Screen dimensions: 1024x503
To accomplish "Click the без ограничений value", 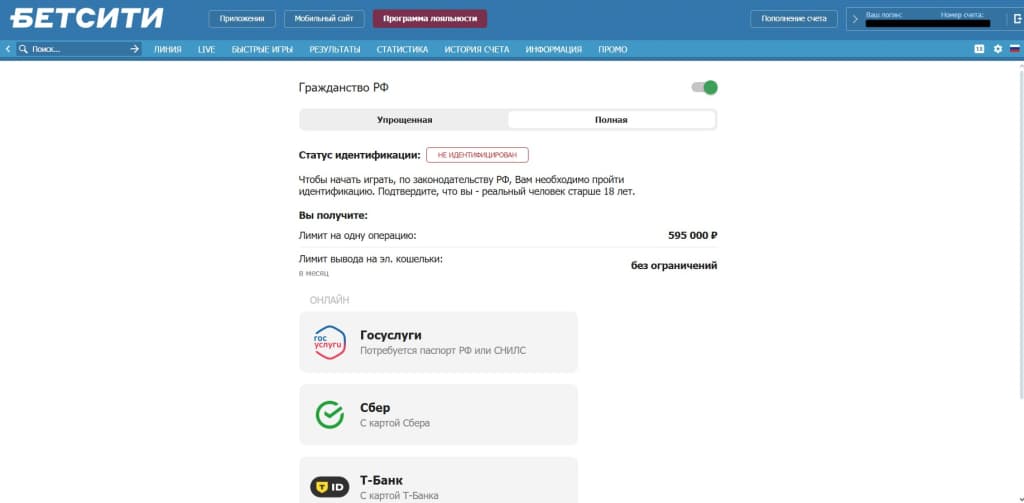I will [x=674, y=266].
